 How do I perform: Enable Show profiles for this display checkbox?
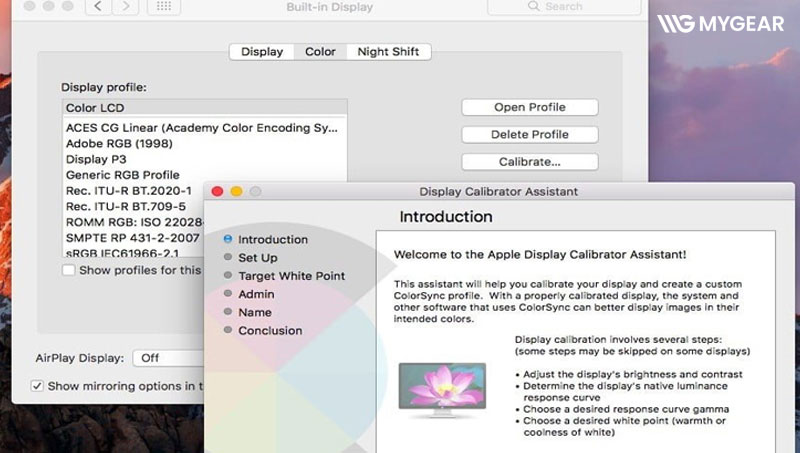click(x=68, y=270)
